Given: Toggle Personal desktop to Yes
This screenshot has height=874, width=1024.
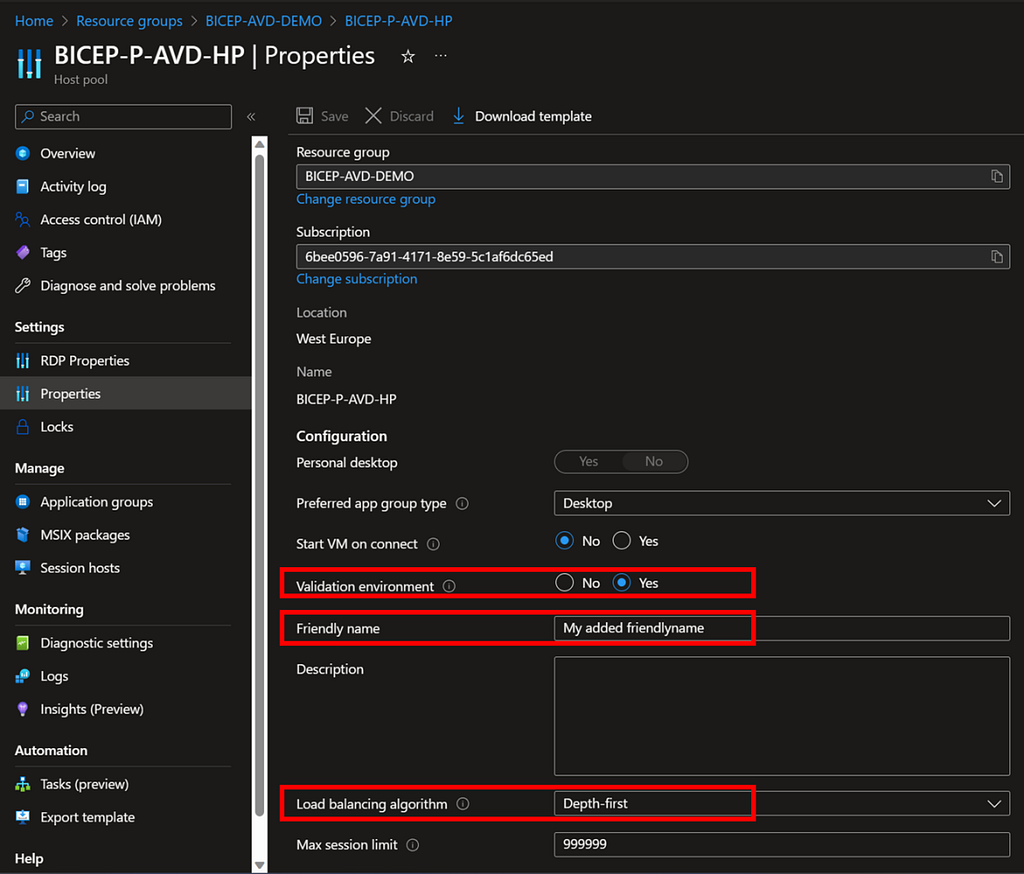Looking at the screenshot, I should click(588, 462).
